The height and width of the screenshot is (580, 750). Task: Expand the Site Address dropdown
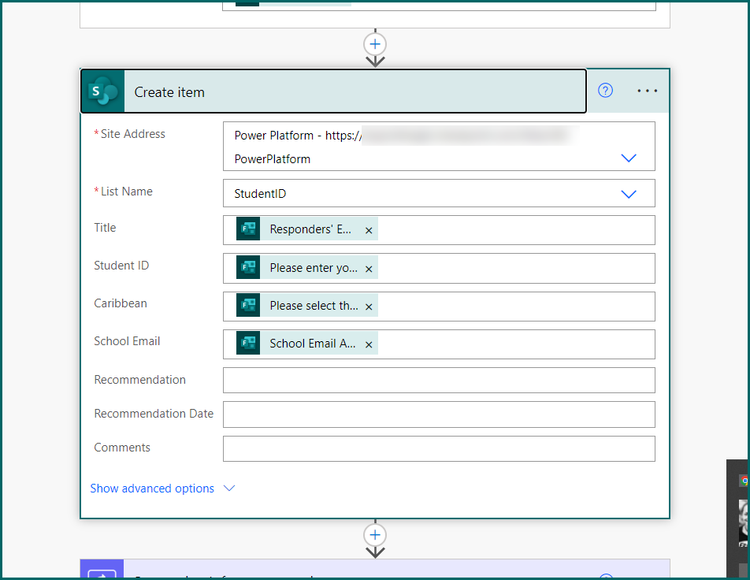point(628,158)
